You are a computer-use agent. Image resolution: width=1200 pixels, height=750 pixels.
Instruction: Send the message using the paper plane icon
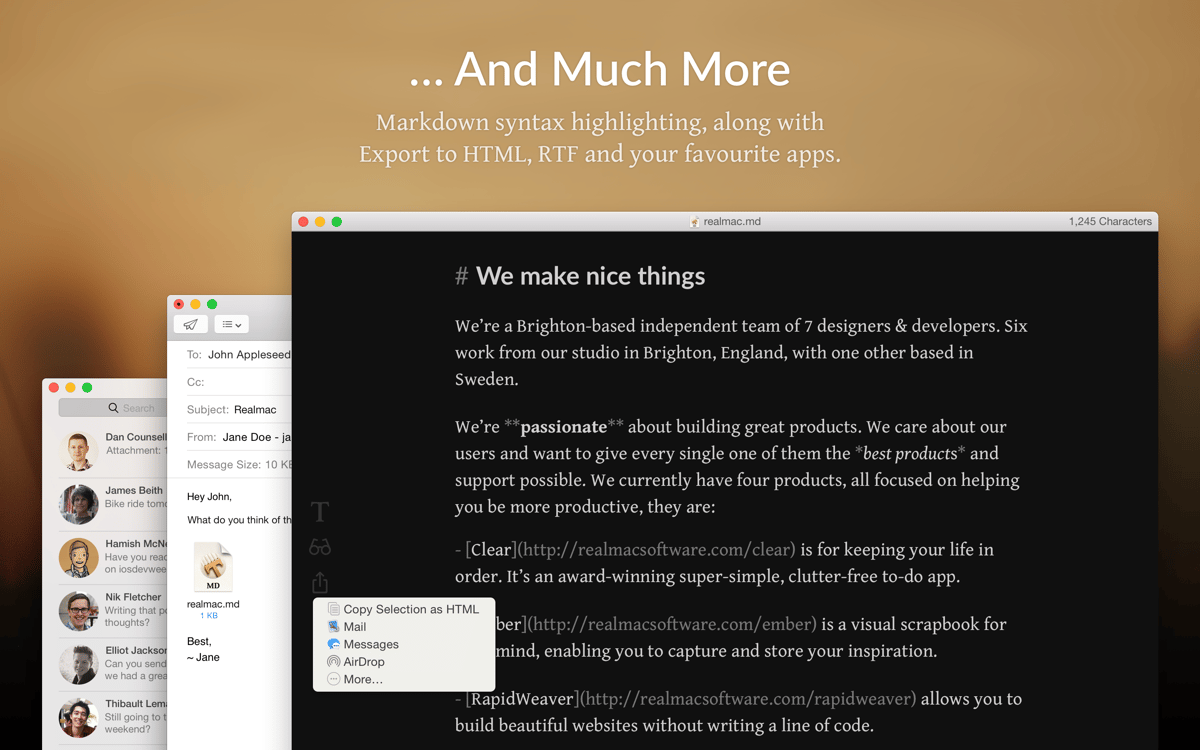[189, 324]
